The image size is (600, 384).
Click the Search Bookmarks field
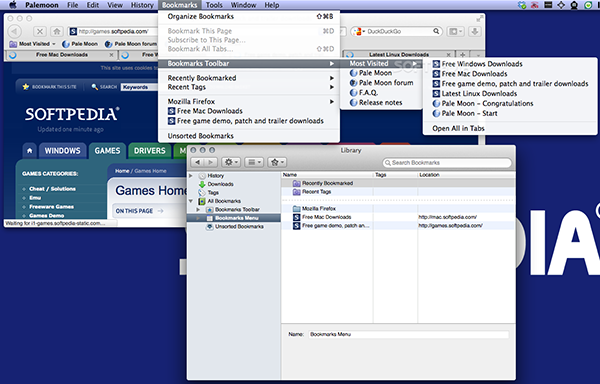(x=447, y=163)
